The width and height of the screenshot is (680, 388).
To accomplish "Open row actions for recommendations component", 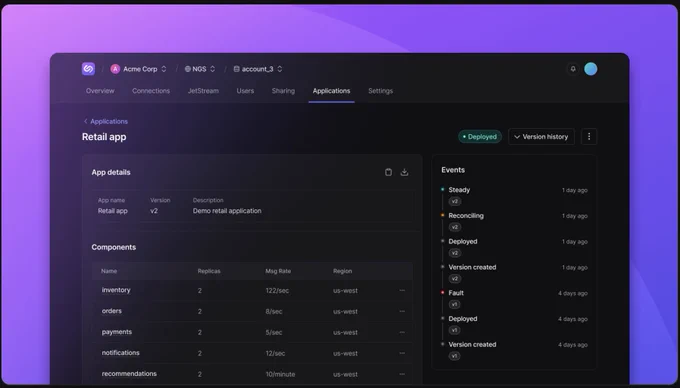I will click(x=402, y=374).
